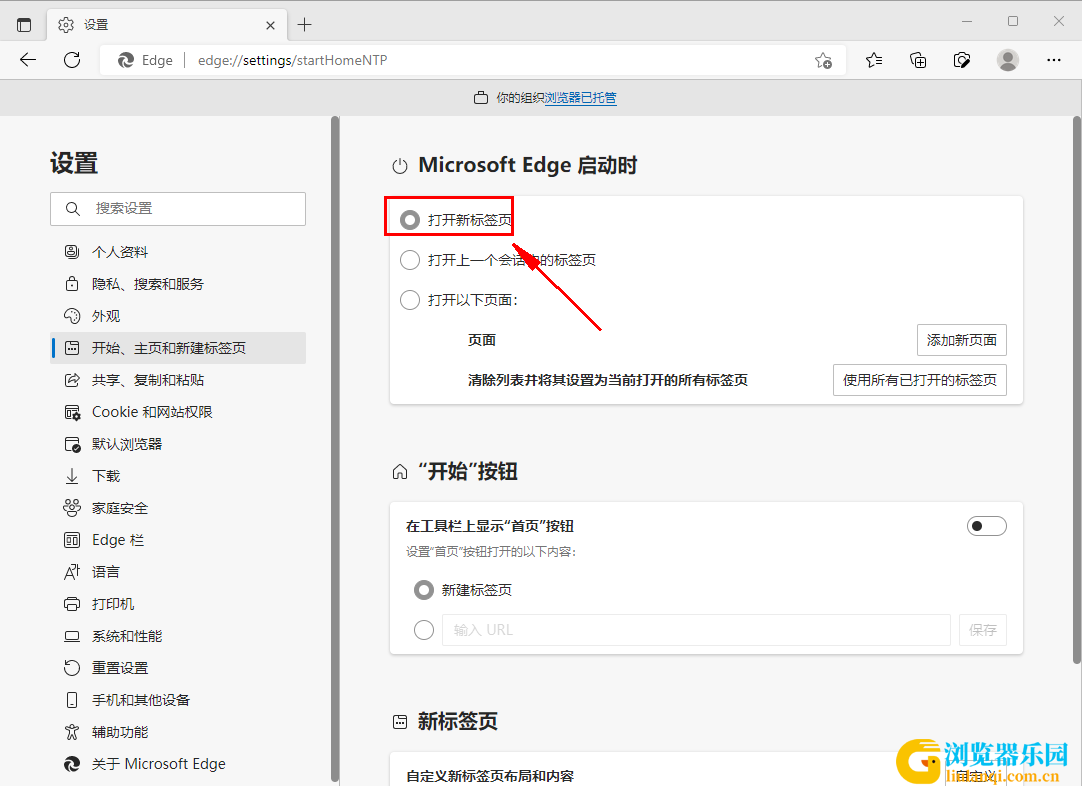1082x786 pixels.
Task: Click the 搜索设置 search box
Action: [x=178, y=208]
